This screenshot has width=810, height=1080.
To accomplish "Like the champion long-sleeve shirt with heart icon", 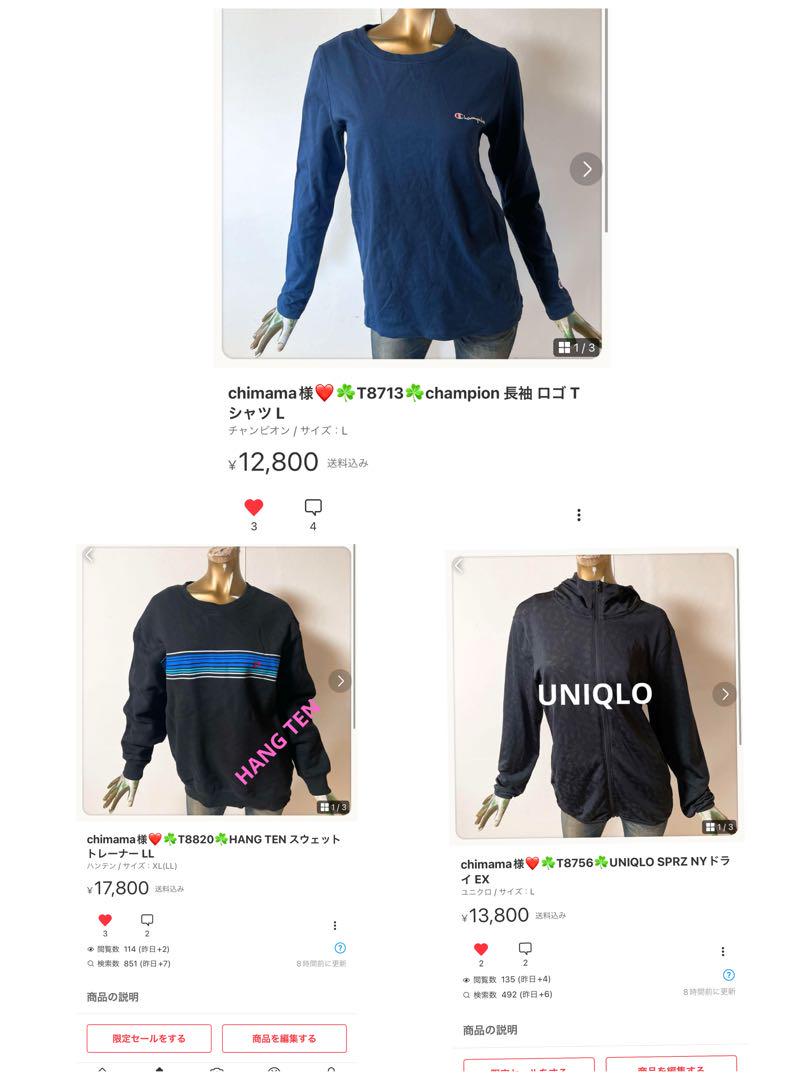I will click(254, 507).
